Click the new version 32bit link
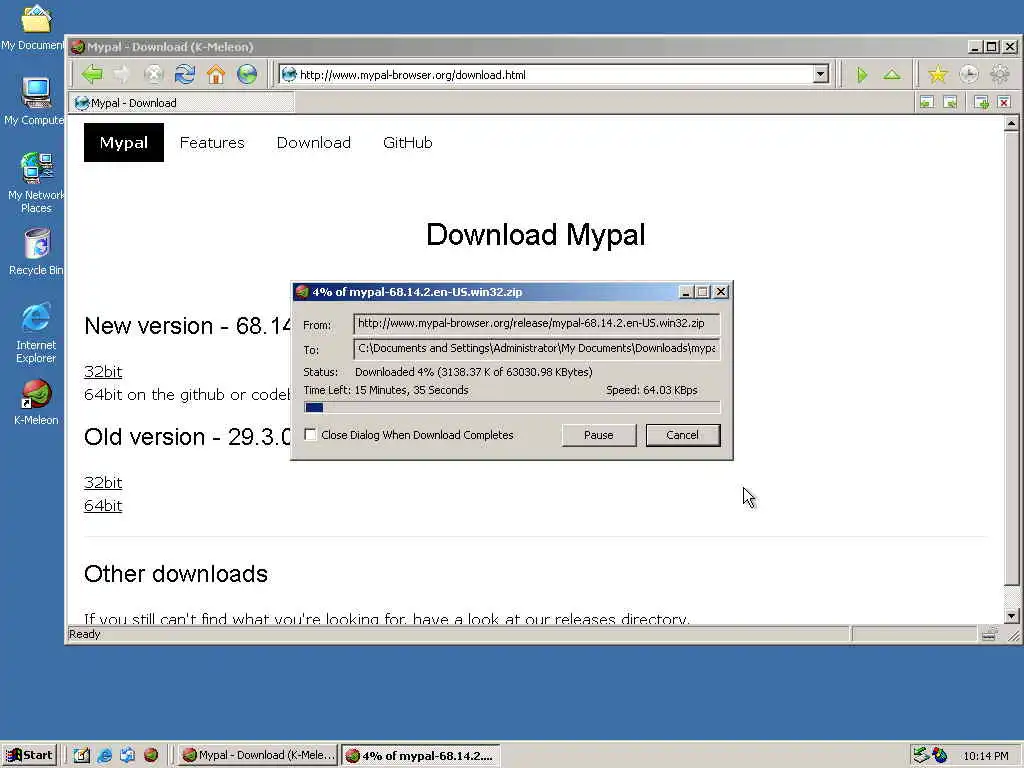Screen dimensions: 1024x768 click(x=103, y=371)
